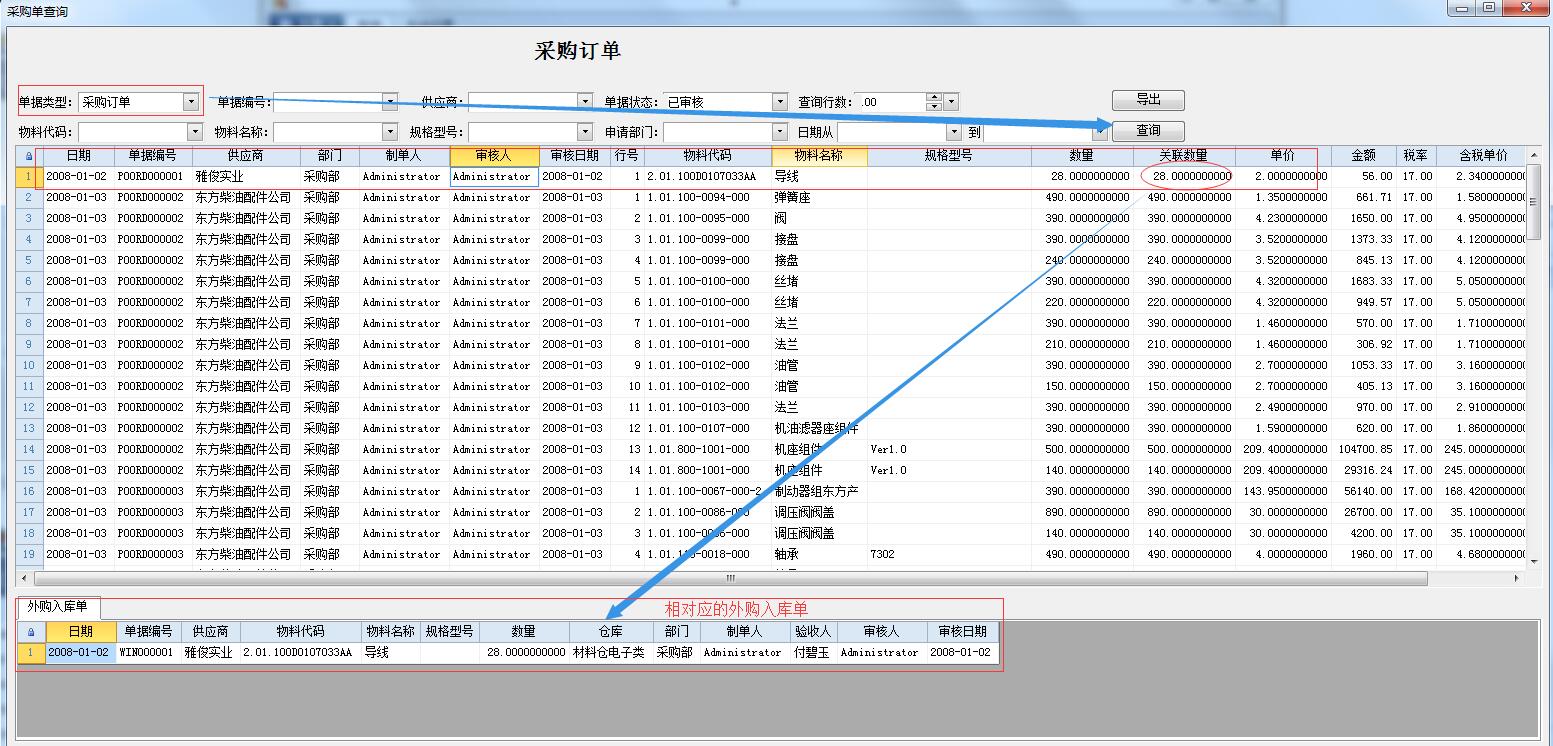Select the 审核人 cell showing Administrator in row 1
This screenshot has width=1553, height=746.
coord(492,176)
